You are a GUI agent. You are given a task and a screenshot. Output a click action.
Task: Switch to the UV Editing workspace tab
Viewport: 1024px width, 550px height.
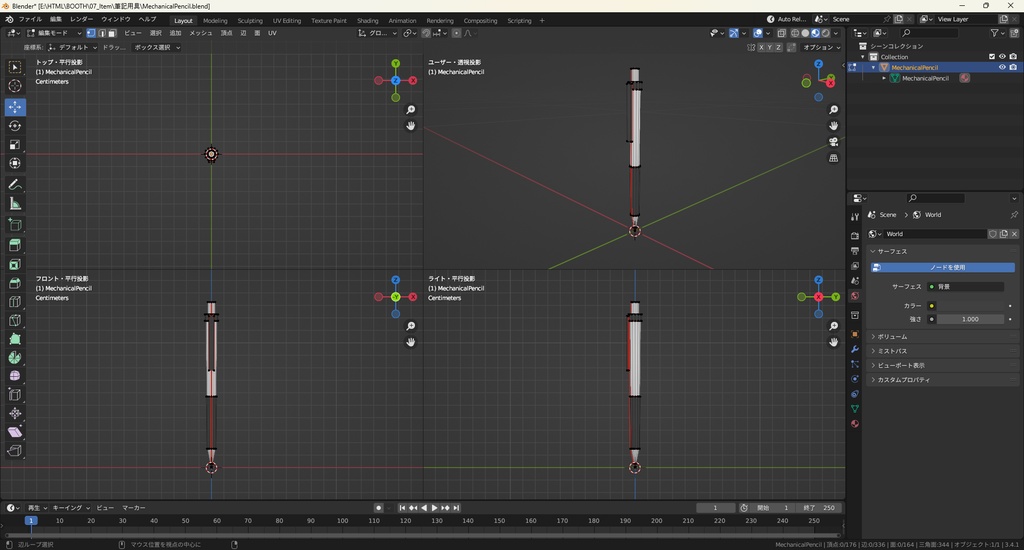click(287, 20)
